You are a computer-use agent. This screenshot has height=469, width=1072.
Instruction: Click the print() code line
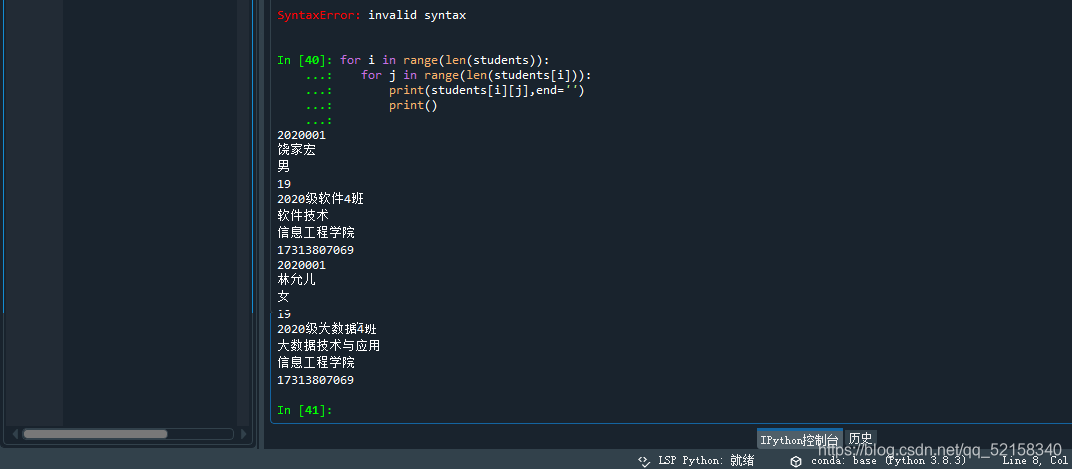(x=413, y=105)
